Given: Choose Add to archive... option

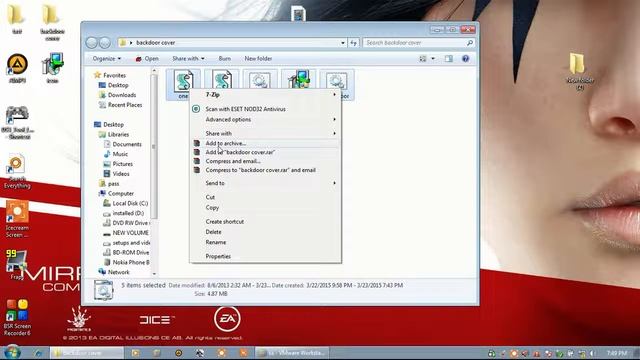Looking at the screenshot, I should [265, 143].
